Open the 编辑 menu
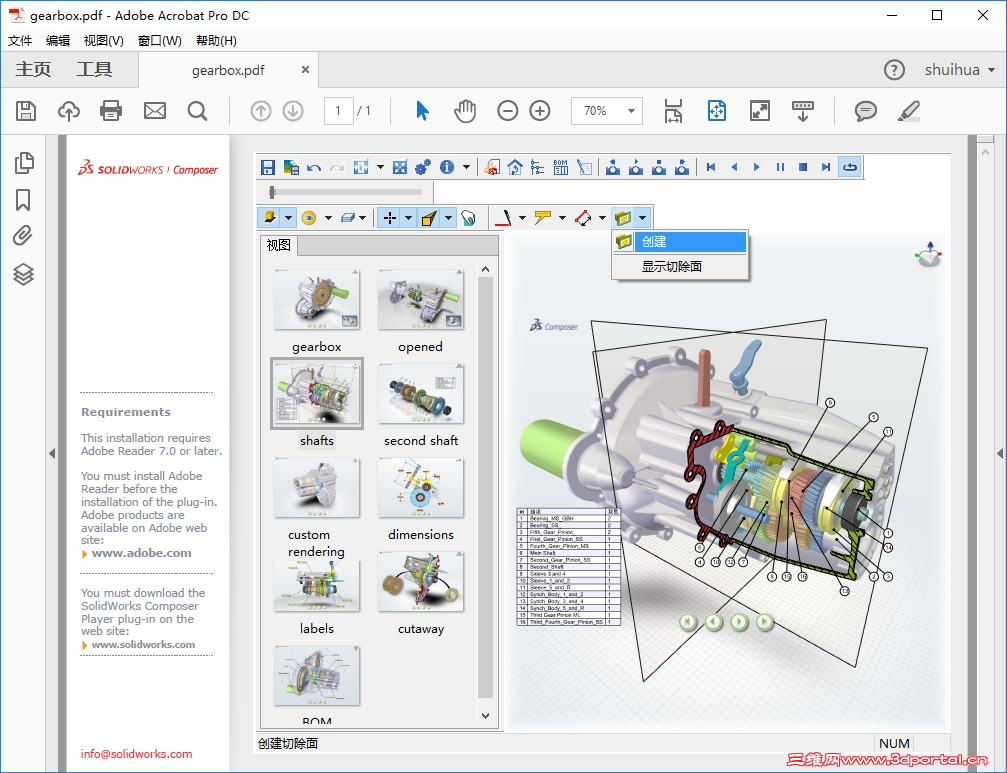 point(58,40)
